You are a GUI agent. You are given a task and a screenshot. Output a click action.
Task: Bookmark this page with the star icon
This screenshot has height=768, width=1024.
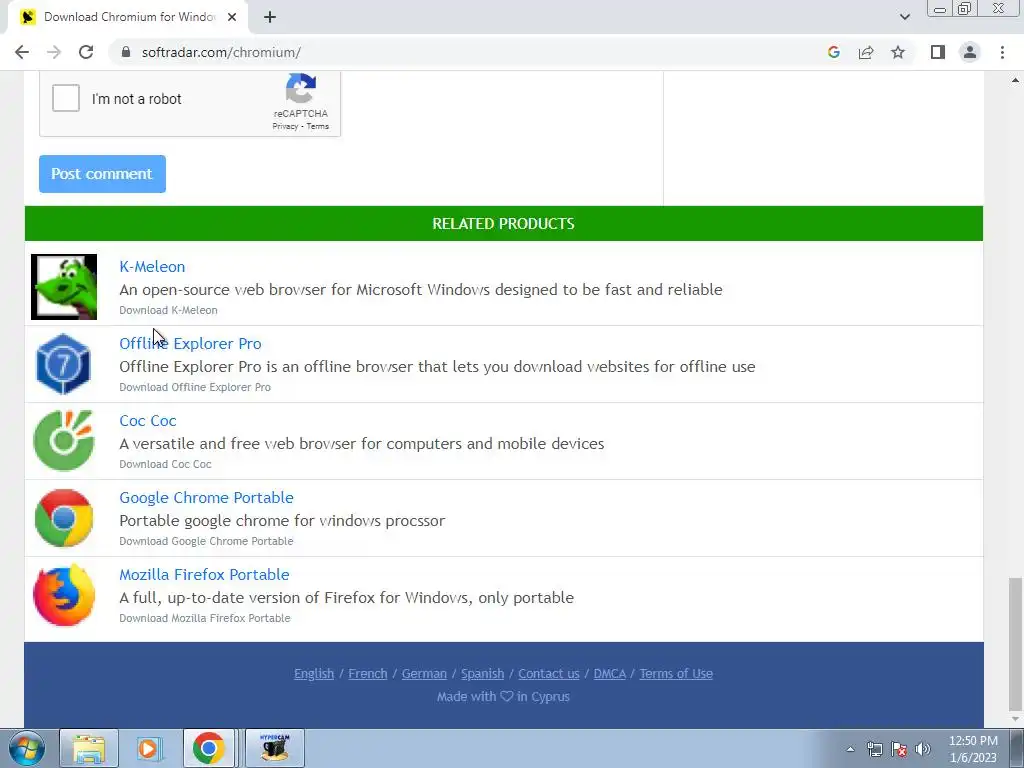(x=898, y=52)
